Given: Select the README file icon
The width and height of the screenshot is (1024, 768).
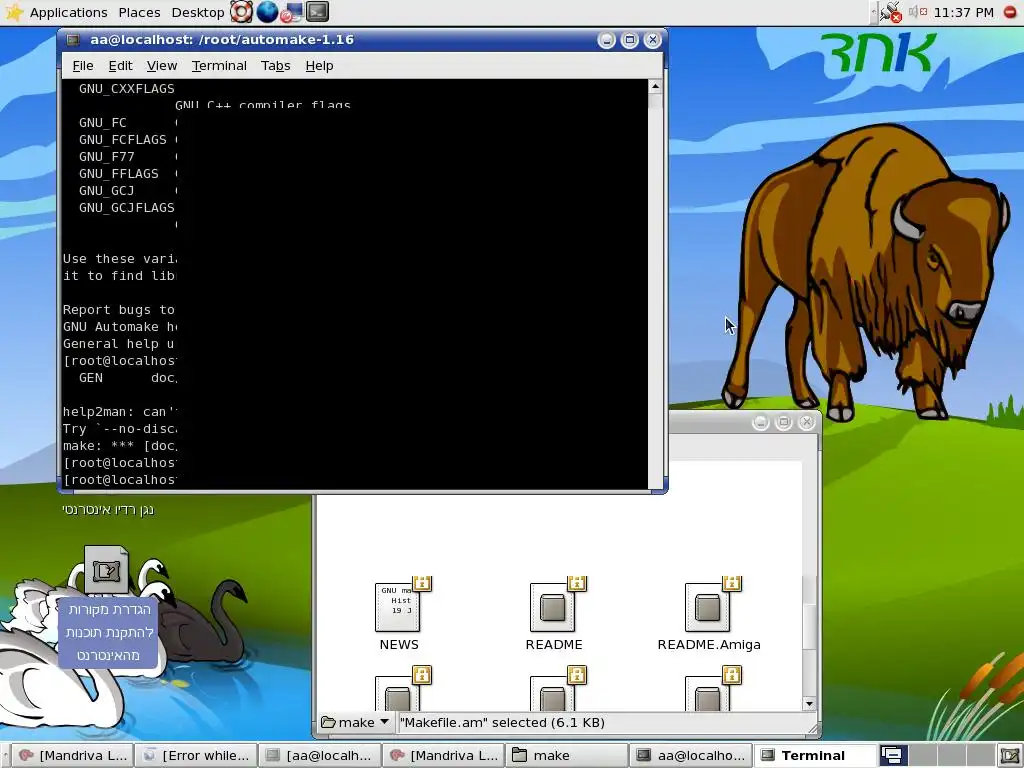Looking at the screenshot, I should point(552,607).
